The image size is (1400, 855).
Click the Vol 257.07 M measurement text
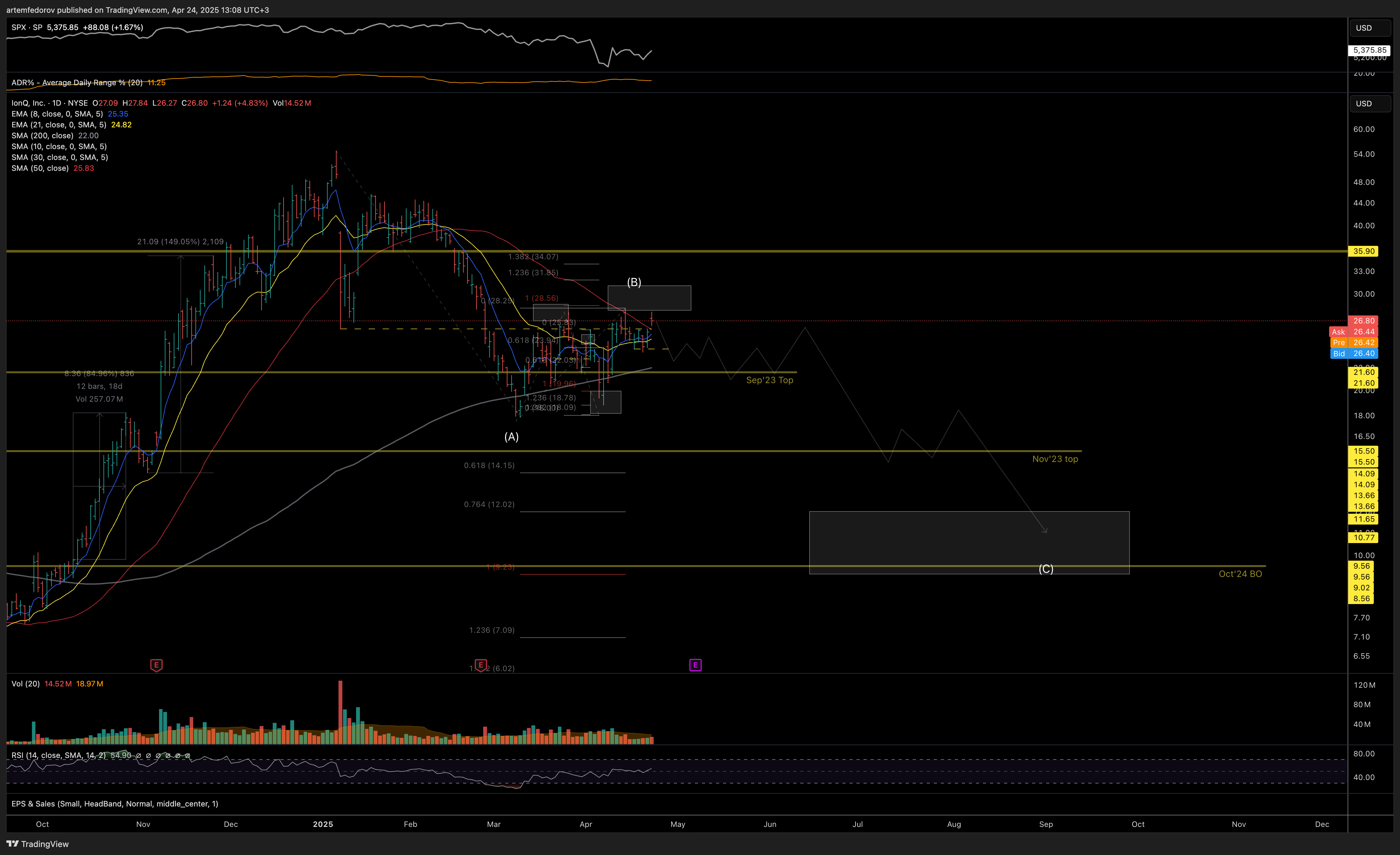99,399
